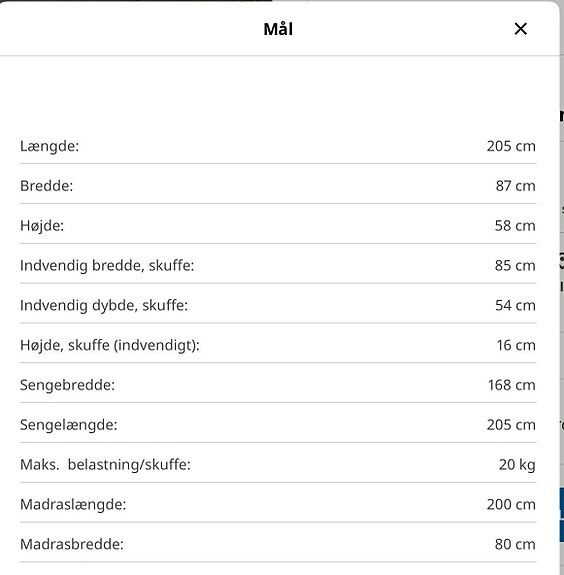The height and width of the screenshot is (575, 564).
Task: Click the 20 kg load value
Action: (517, 465)
